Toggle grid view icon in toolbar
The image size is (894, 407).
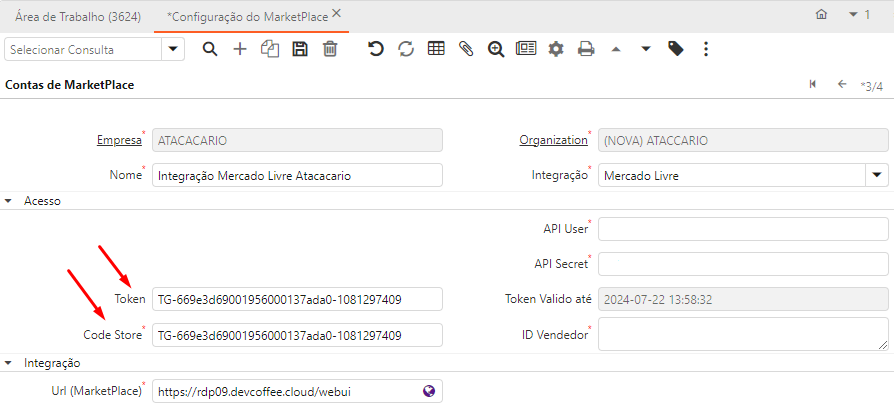(436, 49)
